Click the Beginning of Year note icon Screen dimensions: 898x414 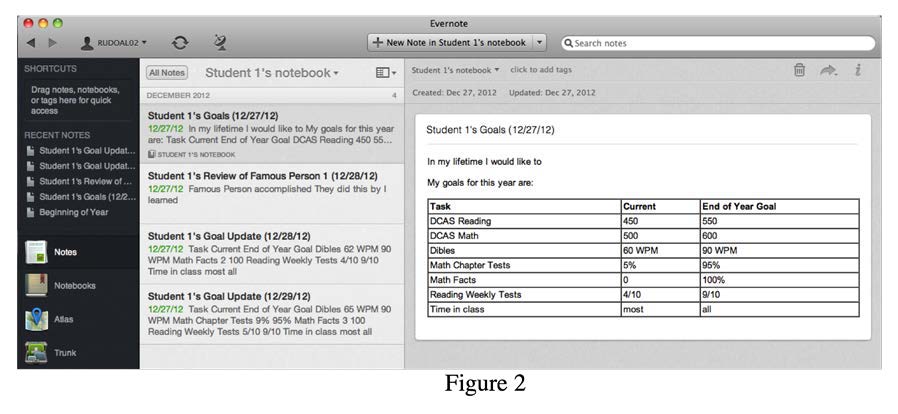[x=30, y=212]
